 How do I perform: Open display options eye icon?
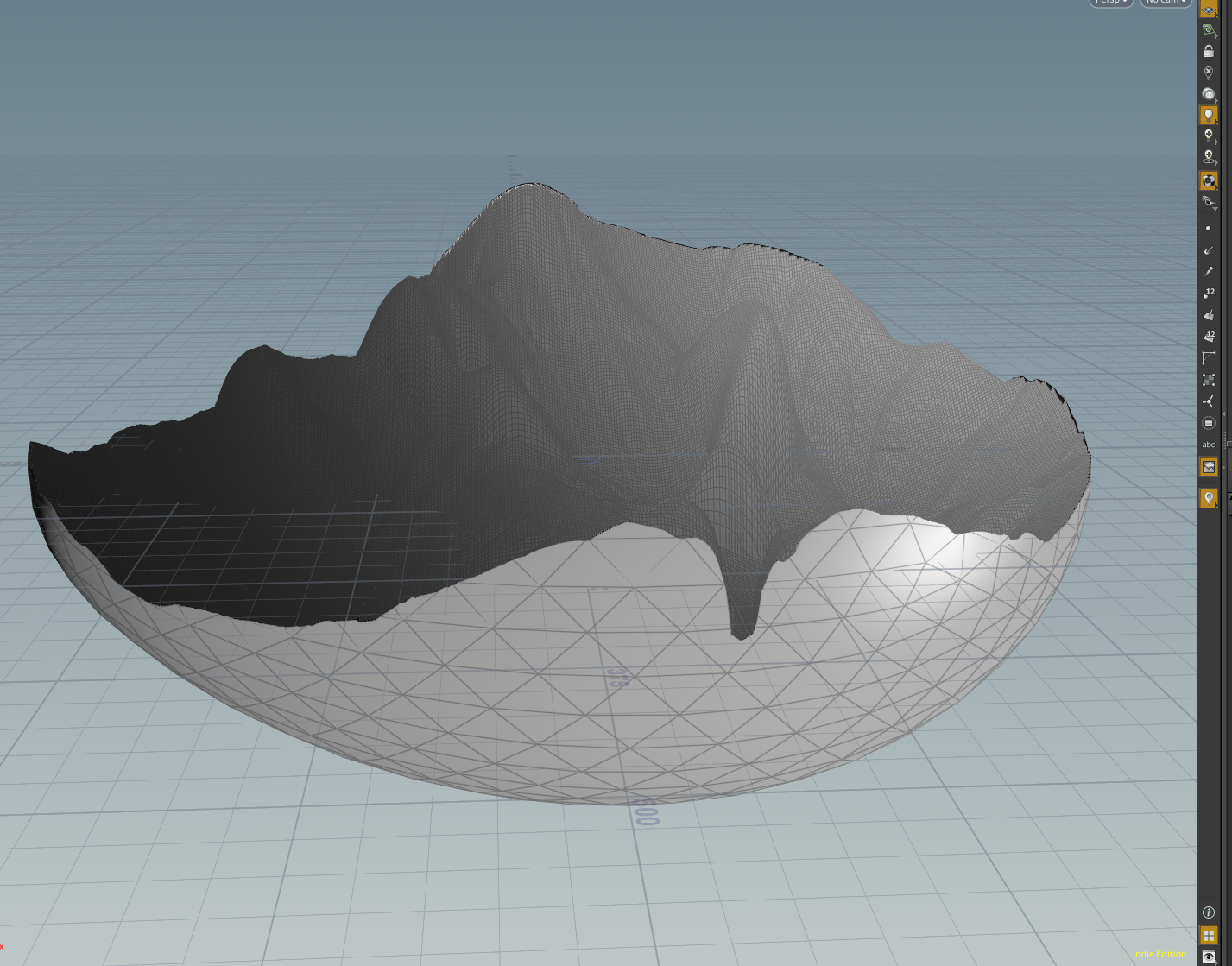point(1209,957)
